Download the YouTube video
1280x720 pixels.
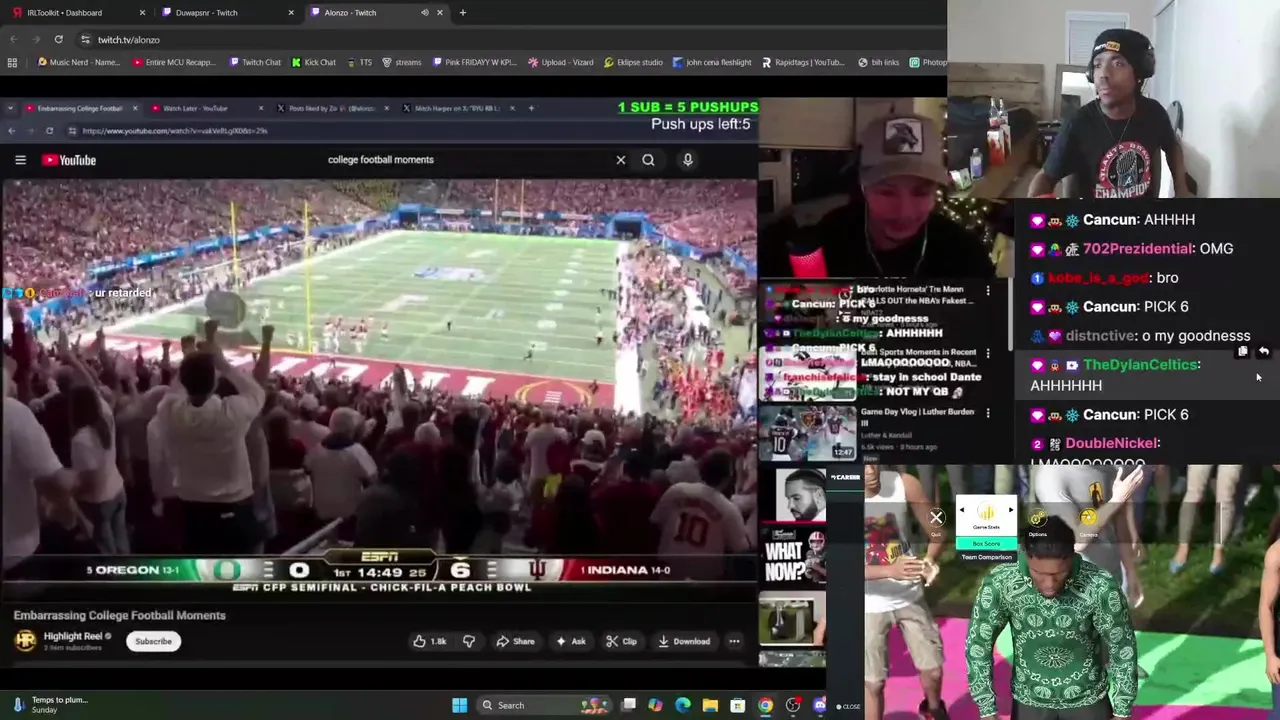point(684,641)
